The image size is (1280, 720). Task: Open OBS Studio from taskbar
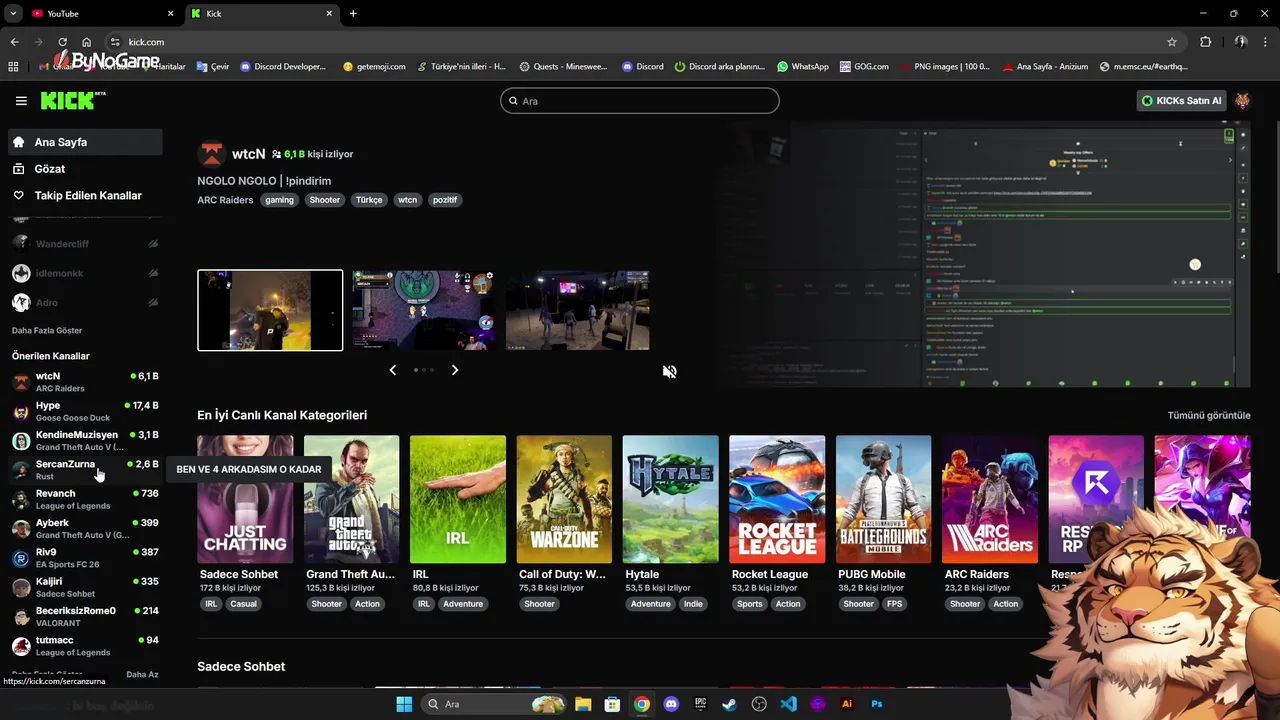tap(759, 704)
